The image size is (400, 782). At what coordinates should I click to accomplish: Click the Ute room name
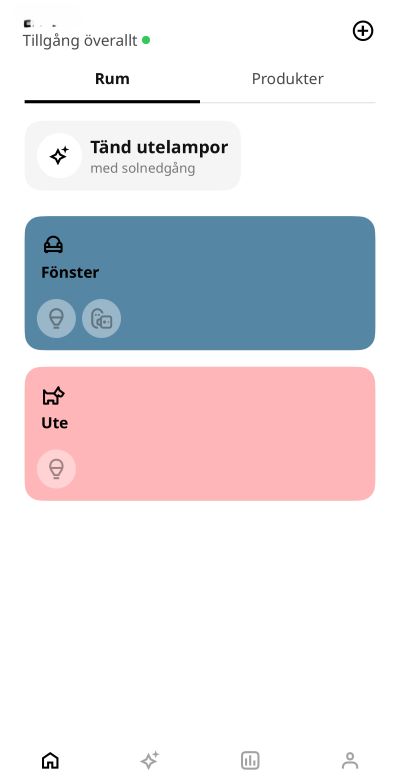pyautogui.click(x=54, y=423)
